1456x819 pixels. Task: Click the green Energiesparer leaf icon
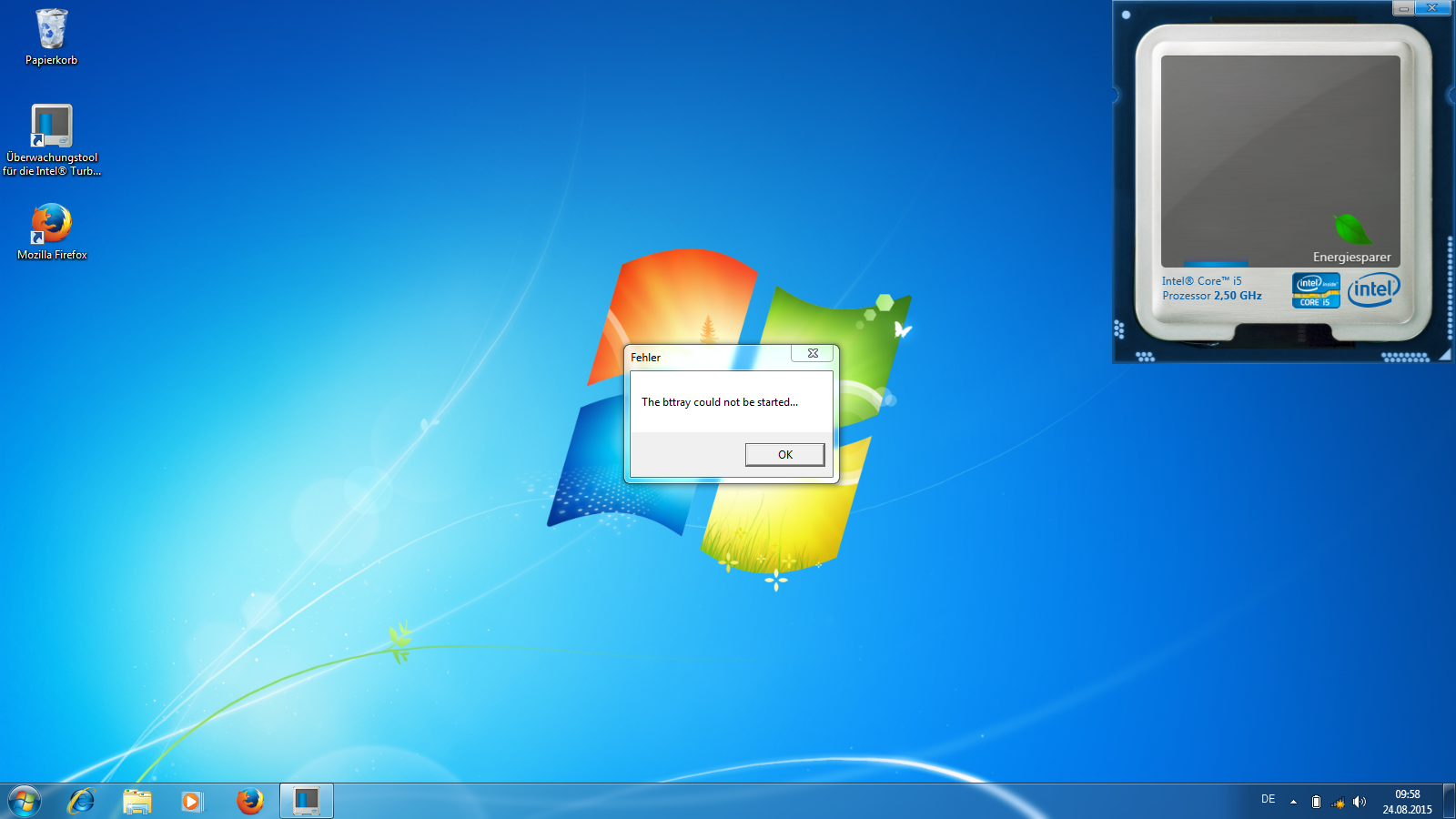[1352, 229]
